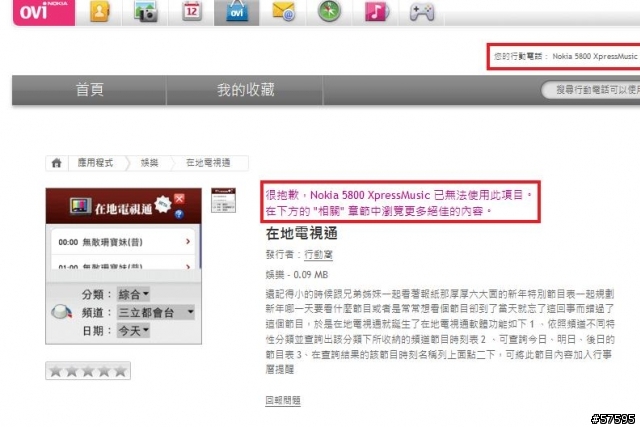Click the search field 搜尋行動電話可以使用
Image resolution: width=640 pixels, height=427 pixels.
click(591, 90)
